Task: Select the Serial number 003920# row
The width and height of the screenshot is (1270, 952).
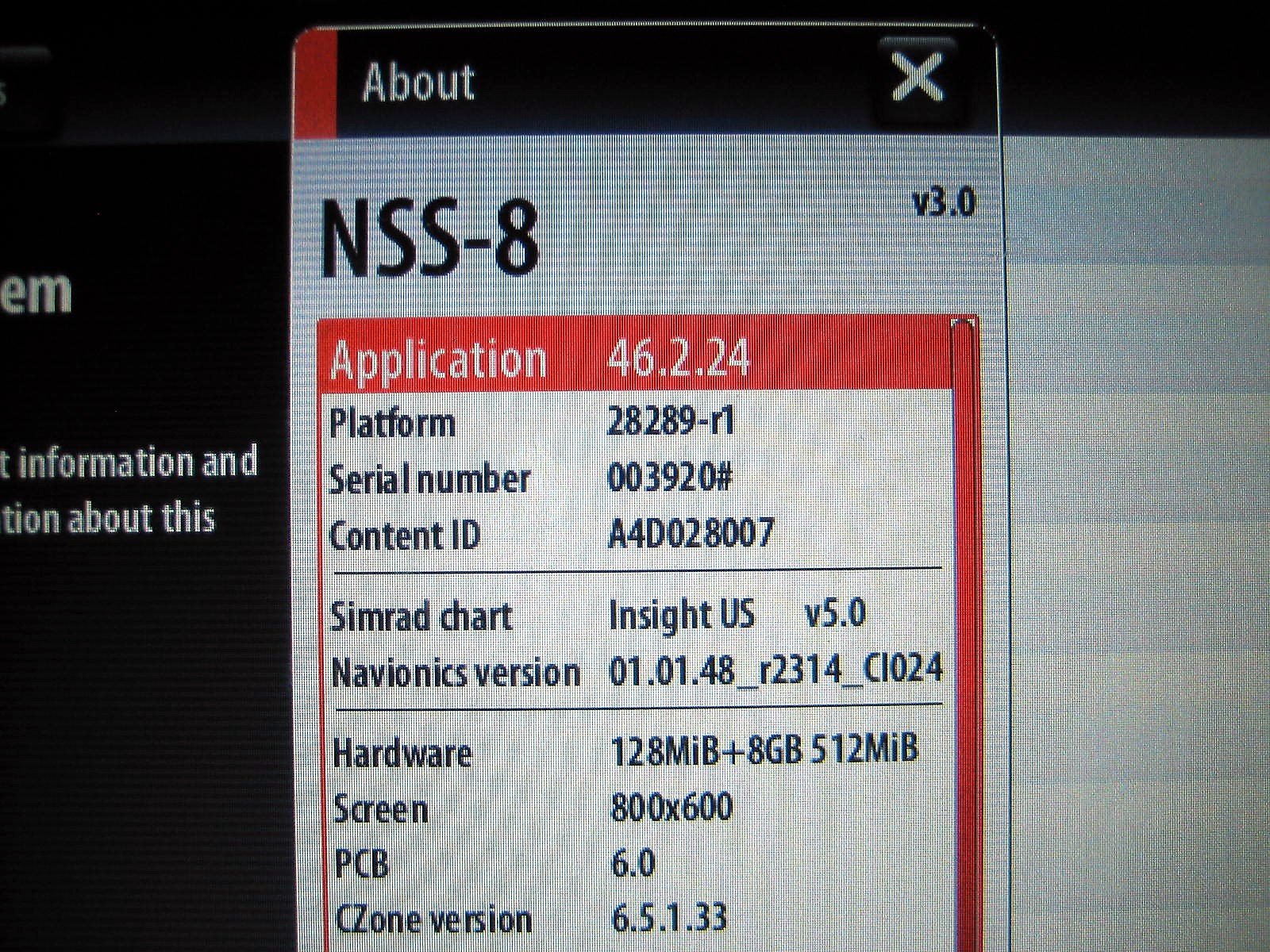Action: pyautogui.click(x=556, y=478)
